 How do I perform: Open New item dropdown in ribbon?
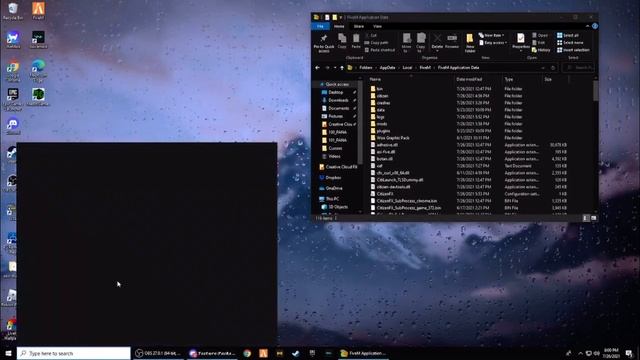point(492,36)
